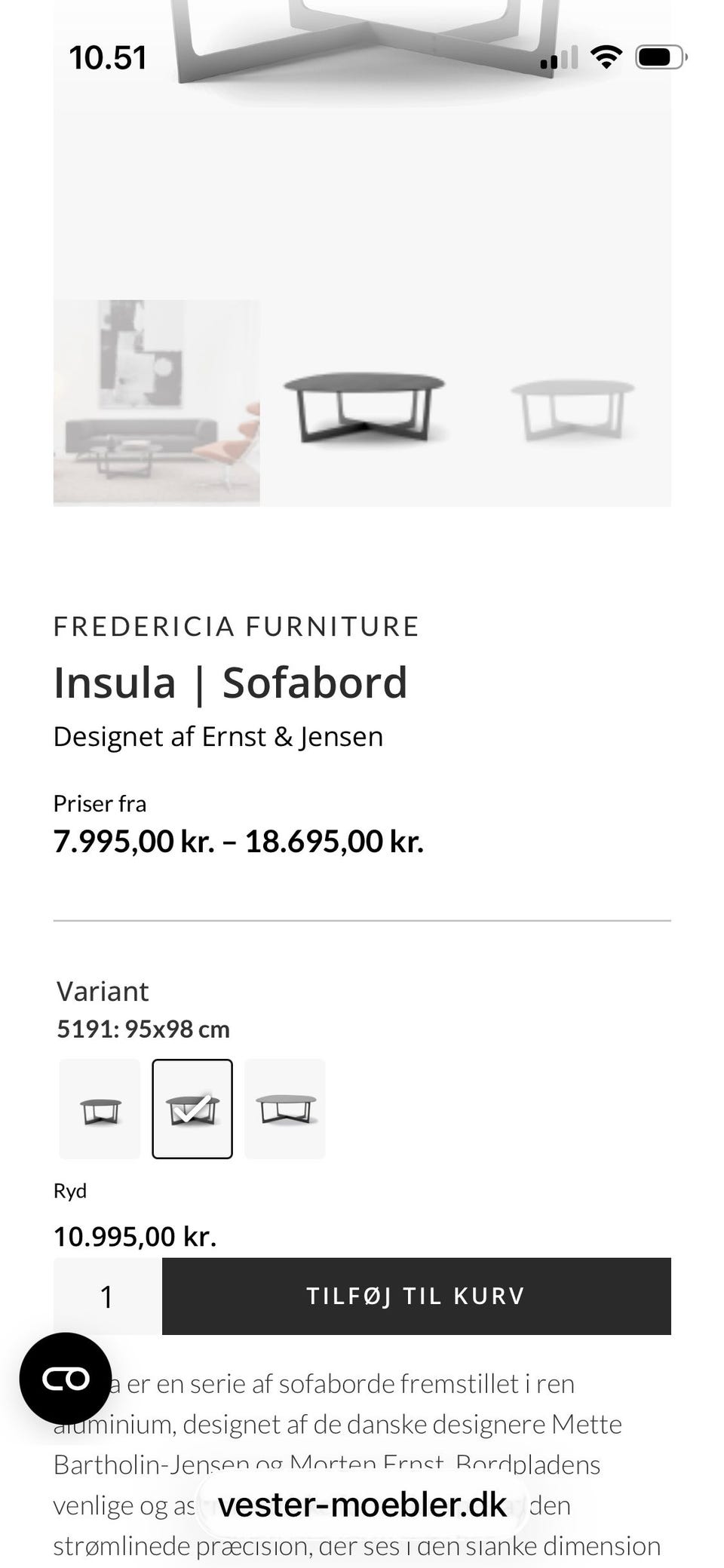Tap the cellular signal bars icon
The image size is (724, 1568).
coord(559,58)
